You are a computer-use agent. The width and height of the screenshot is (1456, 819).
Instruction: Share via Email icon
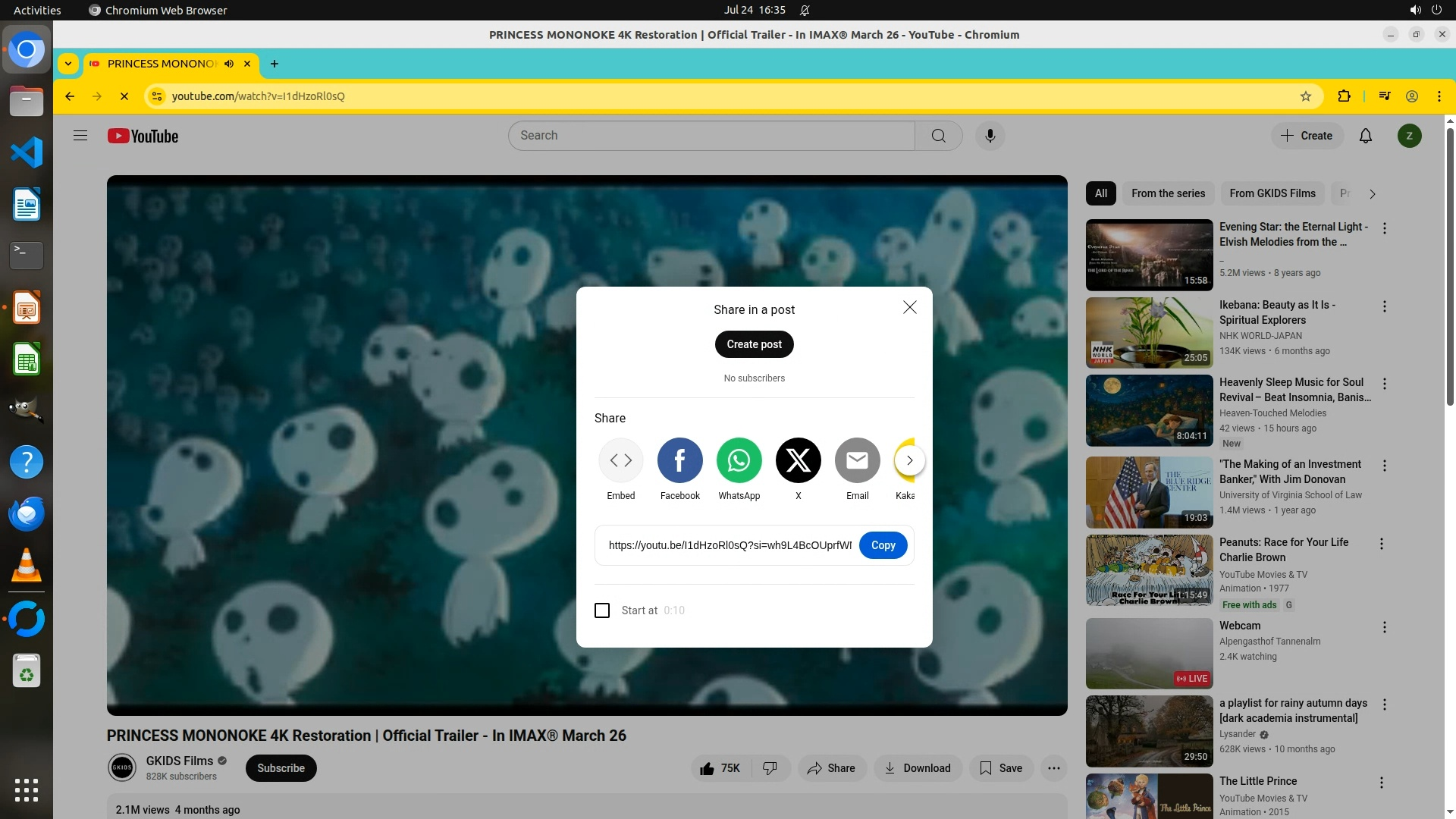[857, 460]
